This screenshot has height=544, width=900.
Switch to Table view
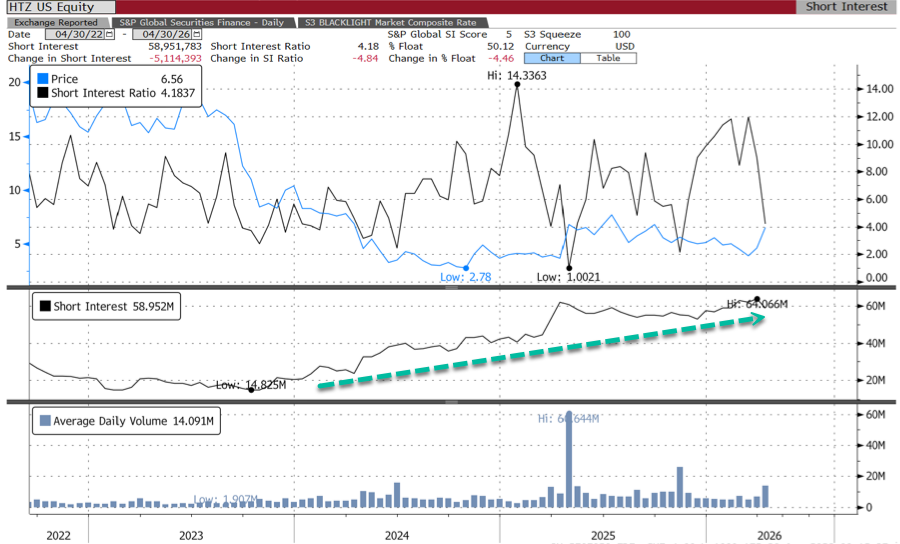pos(608,58)
